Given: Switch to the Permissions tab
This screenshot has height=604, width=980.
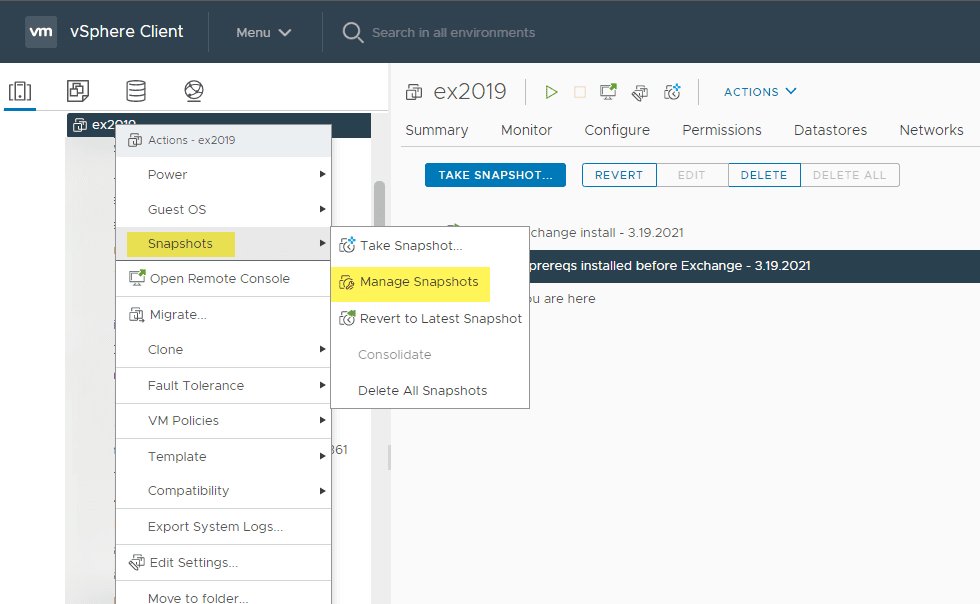Looking at the screenshot, I should pyautogui.click(x=722, y=130).
